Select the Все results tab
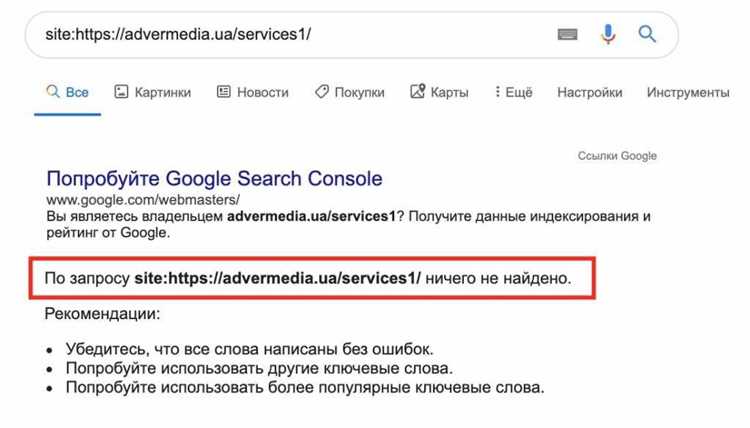The image size is (750, 428). click(67, 92)
